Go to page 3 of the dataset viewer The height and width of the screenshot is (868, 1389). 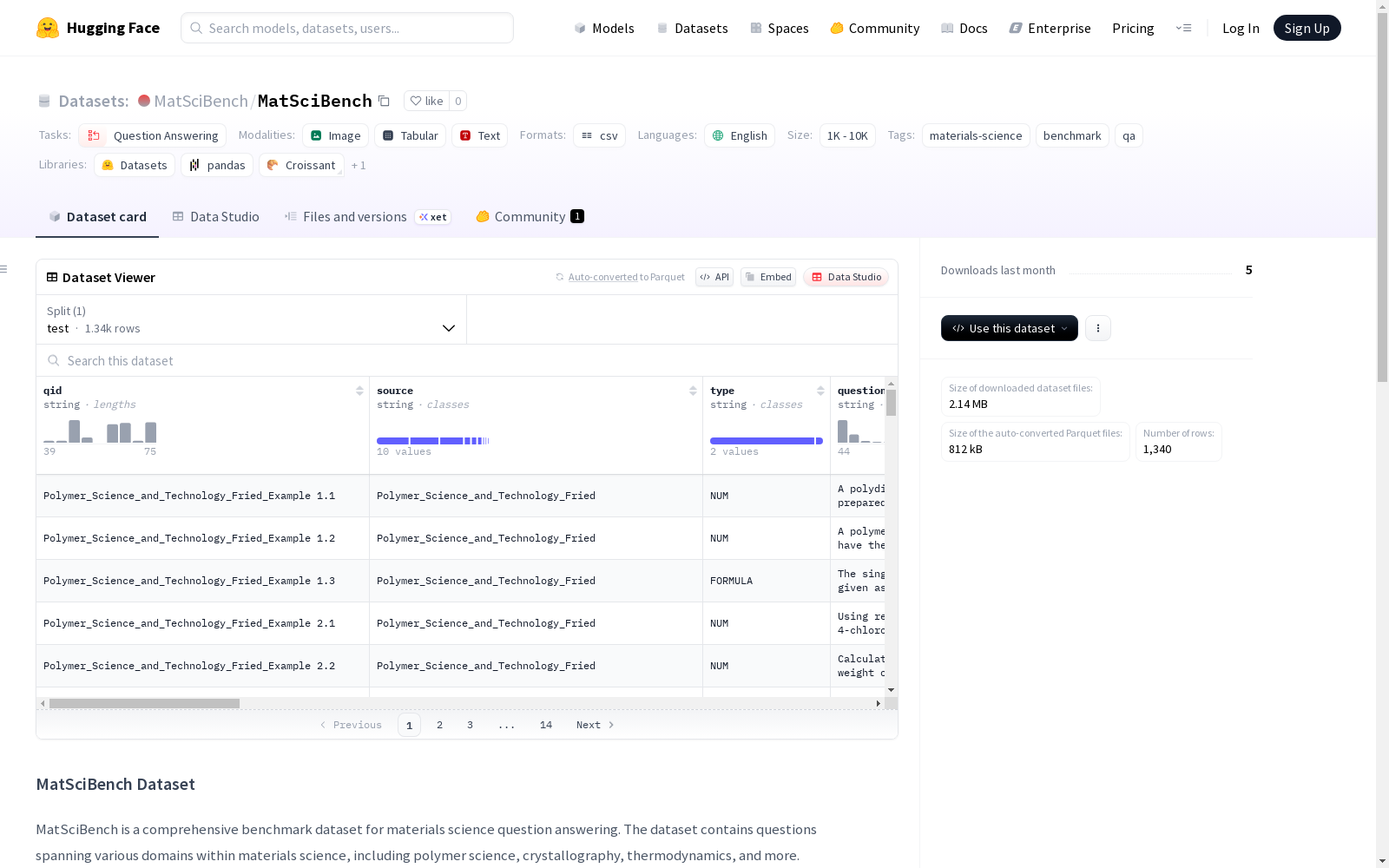click(471, 725)
